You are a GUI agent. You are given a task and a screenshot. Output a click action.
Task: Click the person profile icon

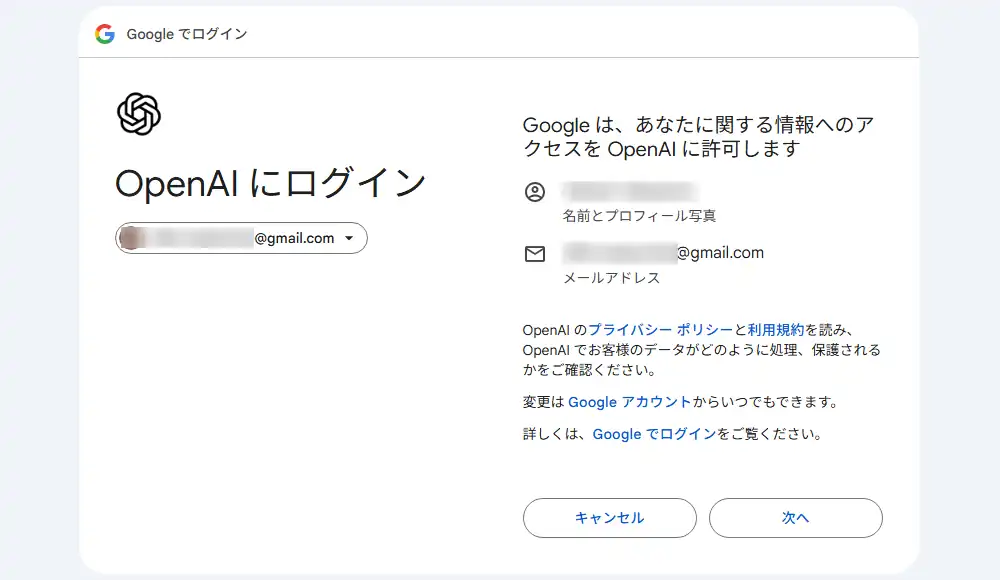(535, 192)
